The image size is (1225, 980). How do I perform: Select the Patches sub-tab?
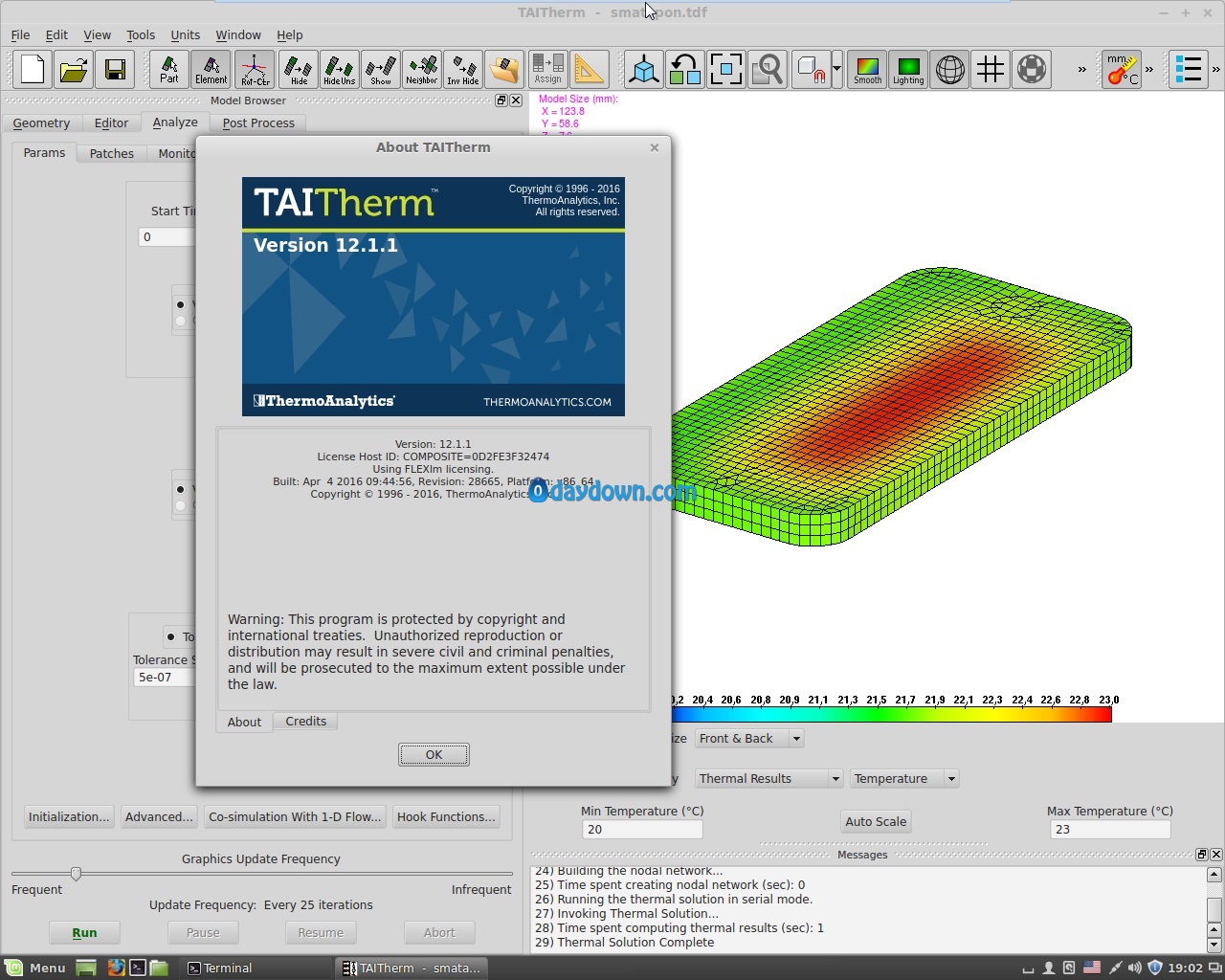tap(112, 153)
